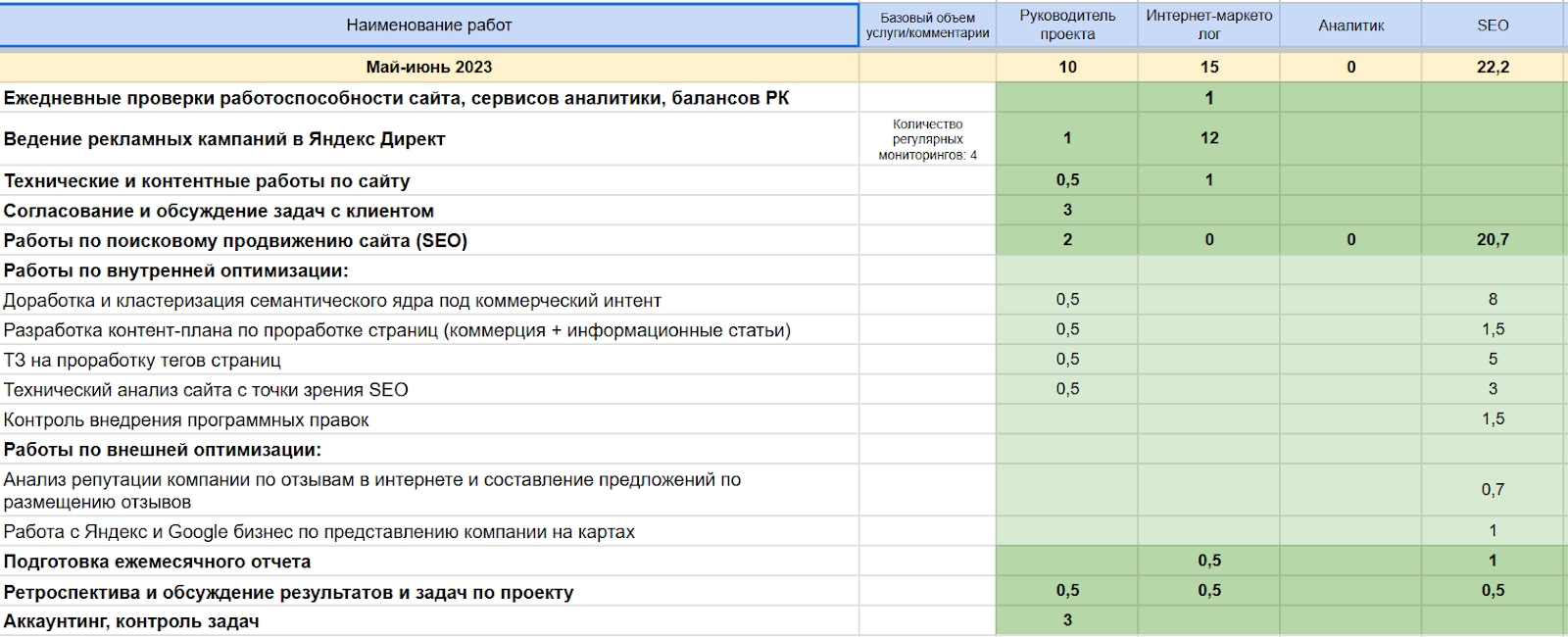1568x637 pixels.
Task: Click the "Интернет-маркетолог" column header
Action: point(1208,25)
